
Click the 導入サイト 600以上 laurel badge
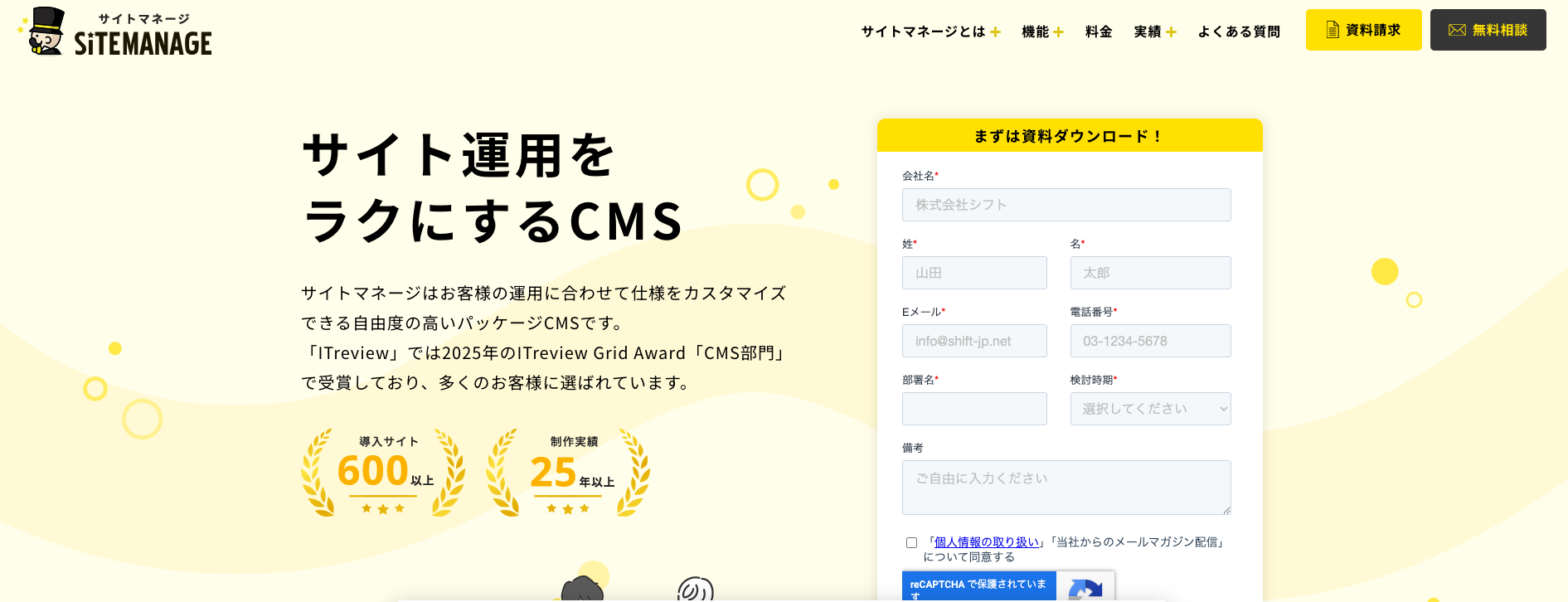coord(383,473)
